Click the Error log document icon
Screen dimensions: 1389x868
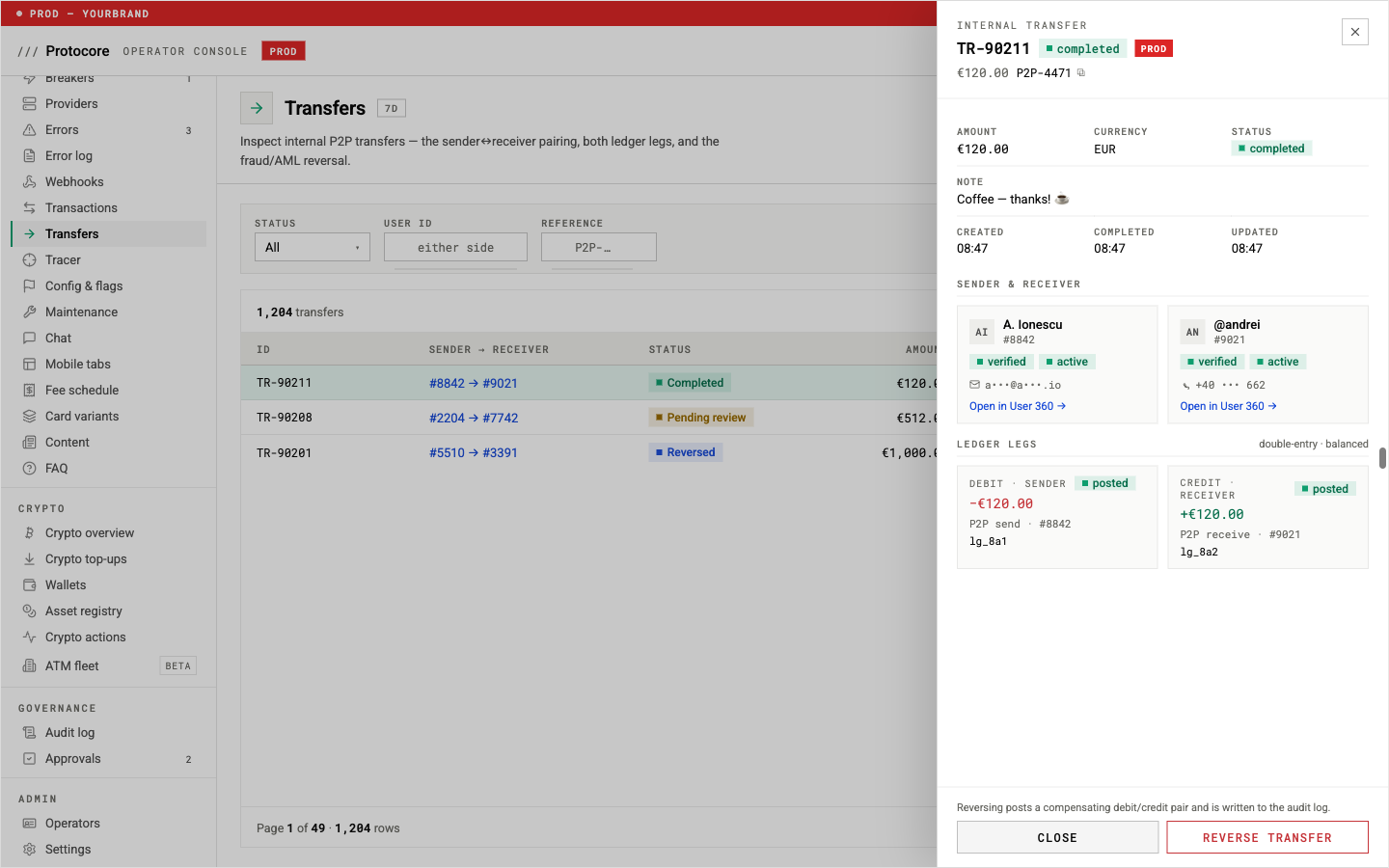click(x=29, y=156)
